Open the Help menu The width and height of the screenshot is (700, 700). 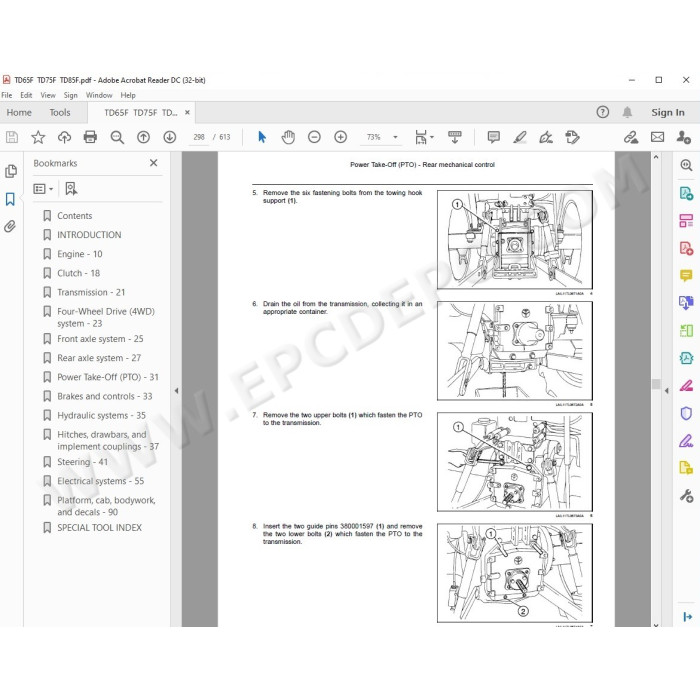point(128,95)
